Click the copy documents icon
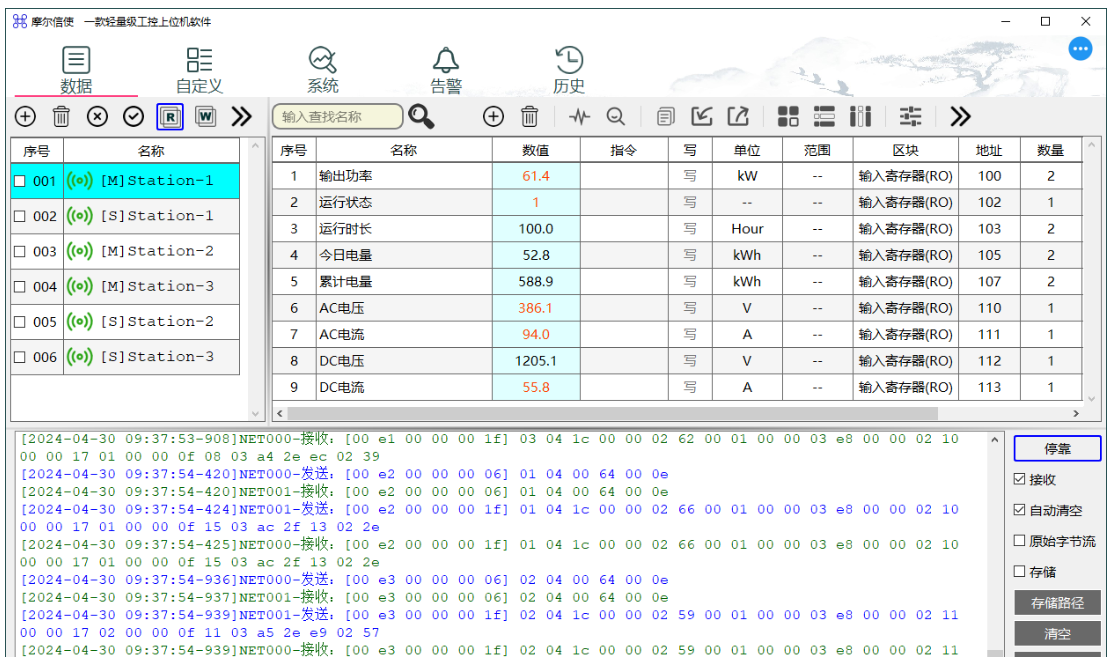Viewport: 1110px width, 657px height. 665,116
